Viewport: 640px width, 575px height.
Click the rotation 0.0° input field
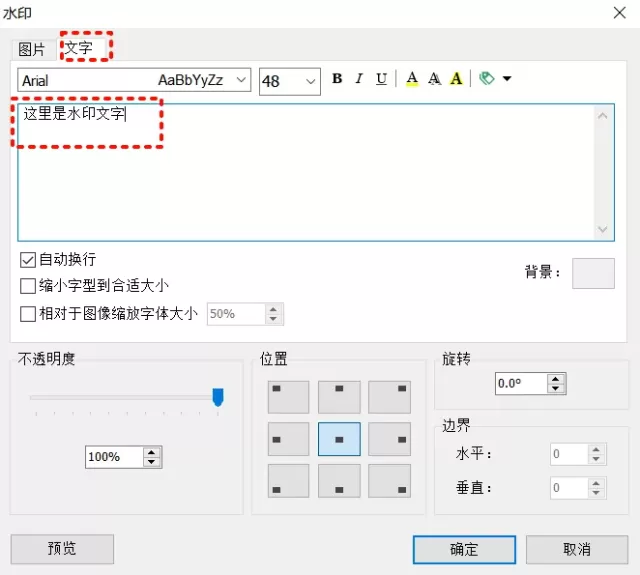pos(521,384)
